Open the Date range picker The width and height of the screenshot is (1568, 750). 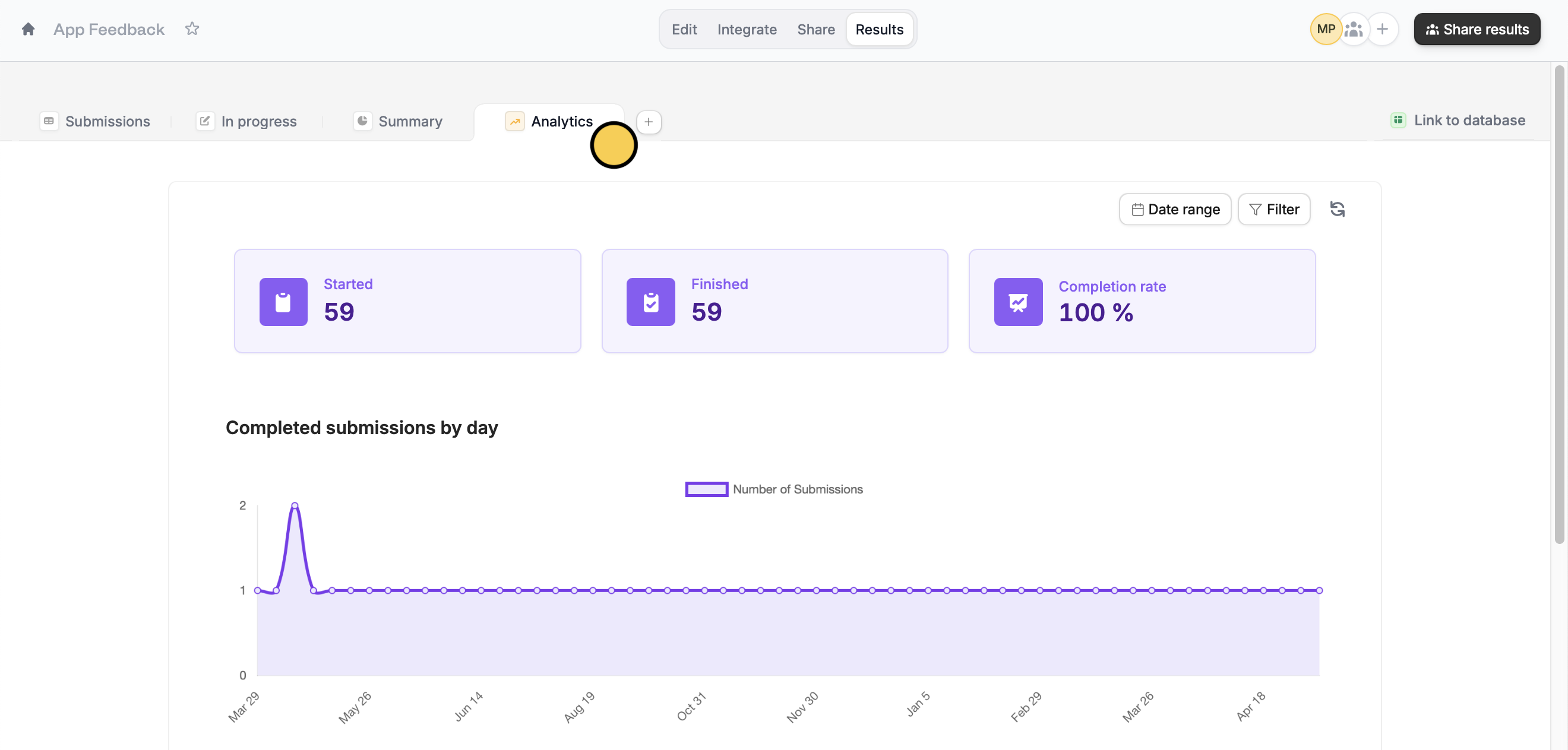point(1175,210)
